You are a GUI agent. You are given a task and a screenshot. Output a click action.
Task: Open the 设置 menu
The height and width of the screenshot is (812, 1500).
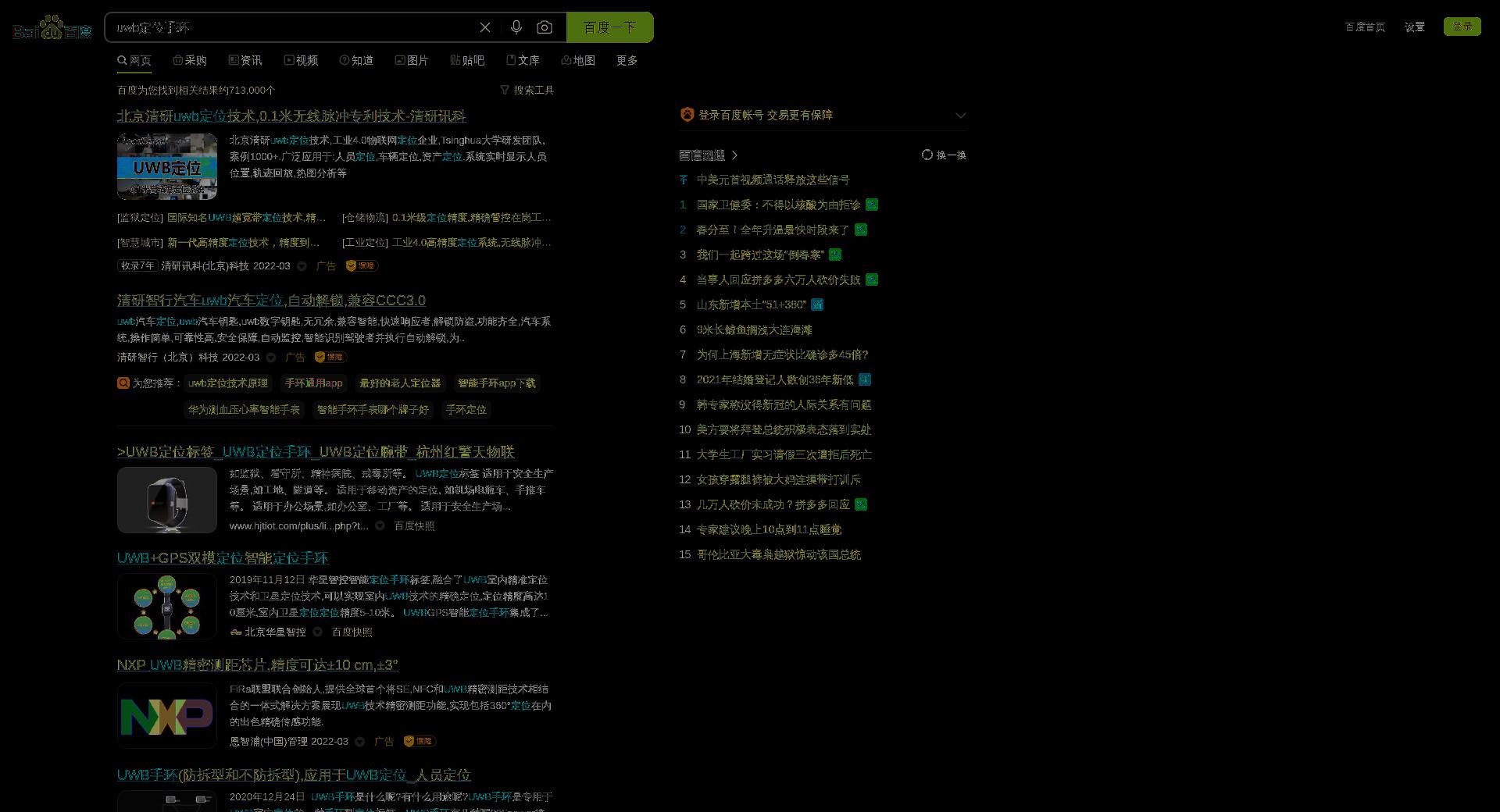coord(1415,27)
